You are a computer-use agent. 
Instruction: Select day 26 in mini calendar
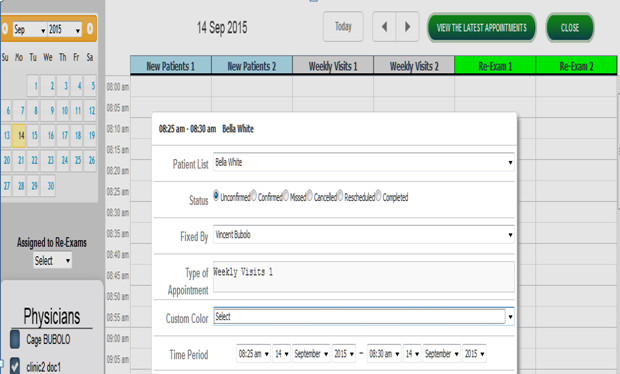(x=91, y=160)
